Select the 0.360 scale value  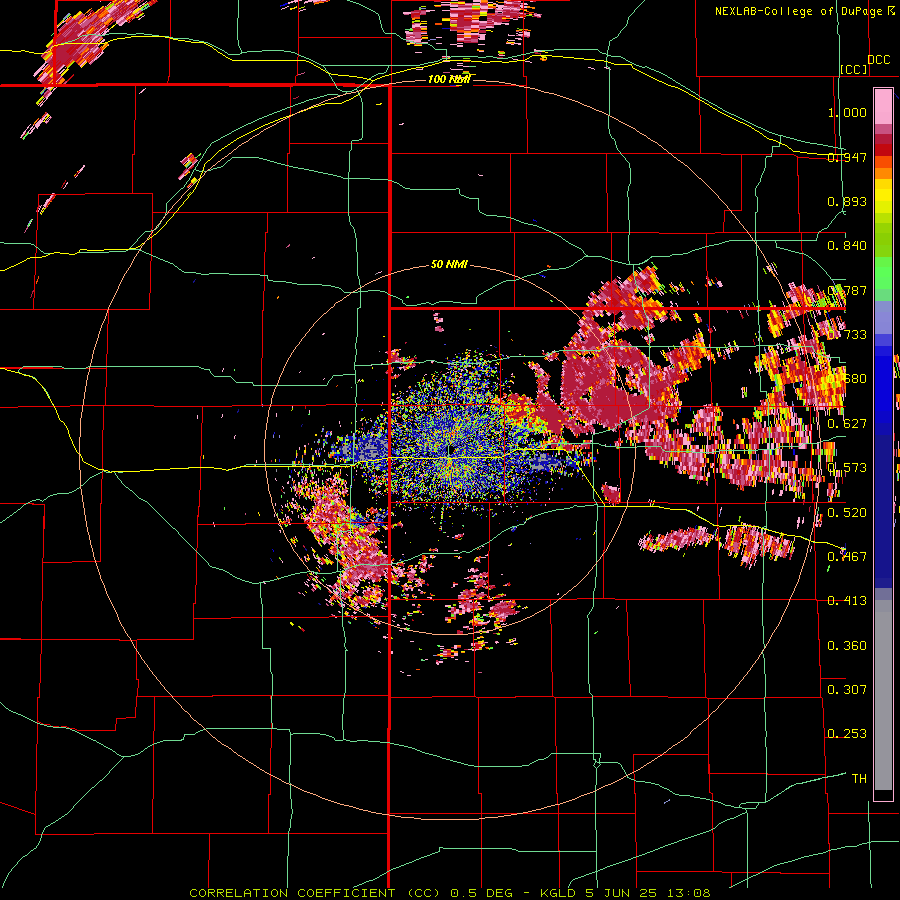pos(847,646)
